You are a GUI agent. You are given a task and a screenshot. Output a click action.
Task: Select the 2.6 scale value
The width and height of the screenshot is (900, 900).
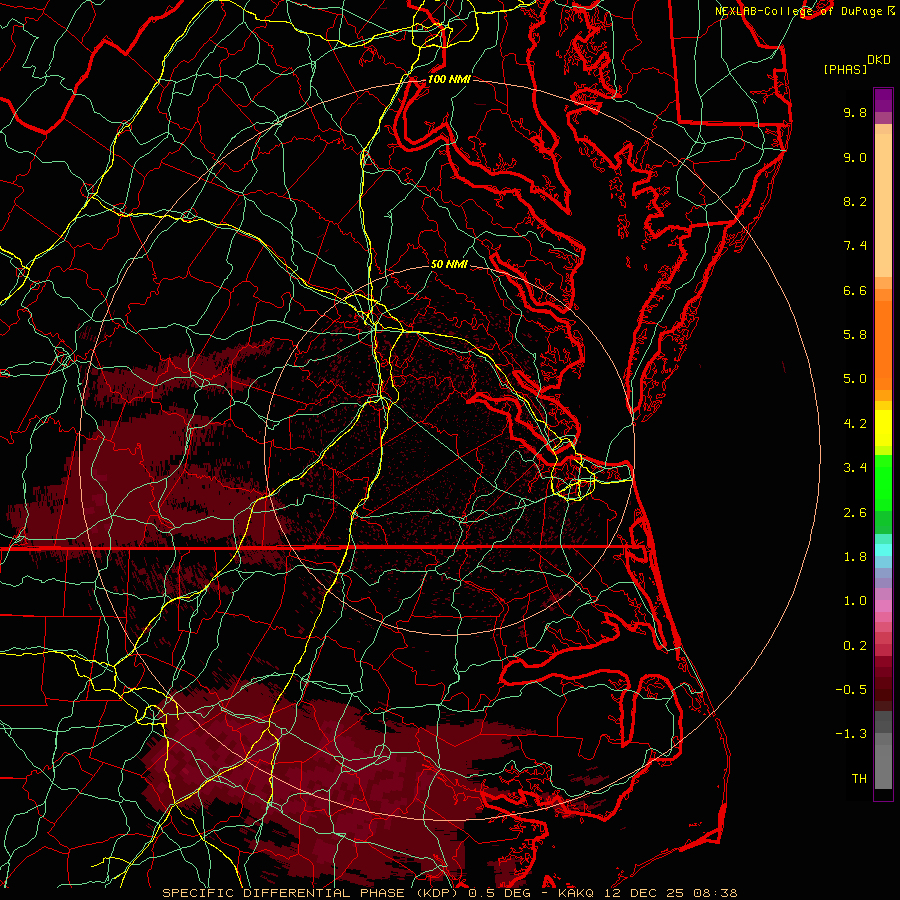point(855,513)
